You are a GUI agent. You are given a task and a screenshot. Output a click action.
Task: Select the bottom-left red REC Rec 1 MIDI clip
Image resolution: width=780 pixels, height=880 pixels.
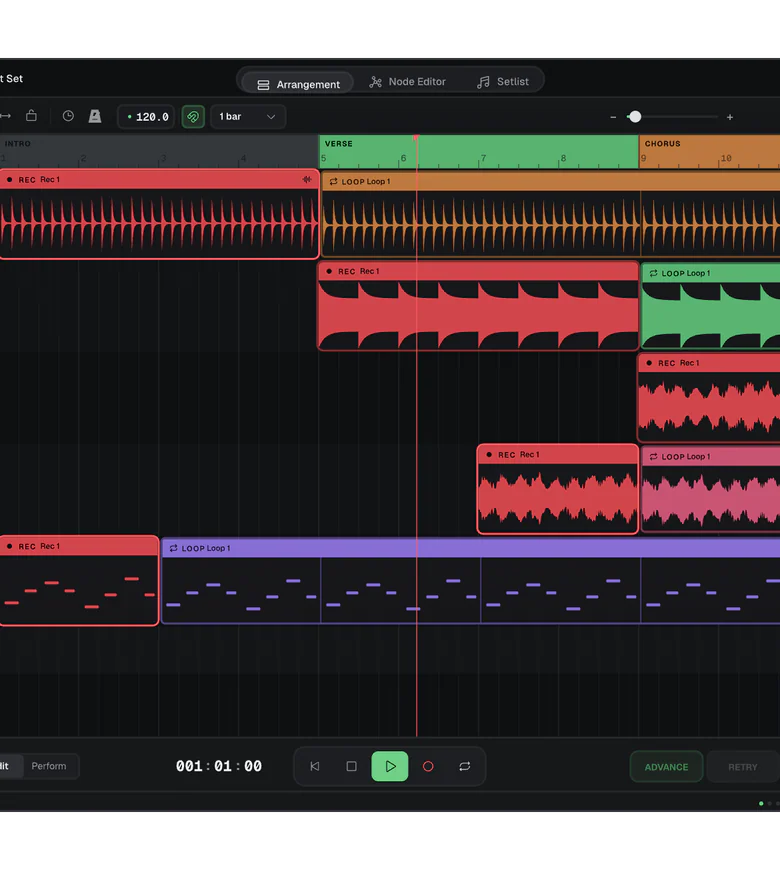point(79,581)
